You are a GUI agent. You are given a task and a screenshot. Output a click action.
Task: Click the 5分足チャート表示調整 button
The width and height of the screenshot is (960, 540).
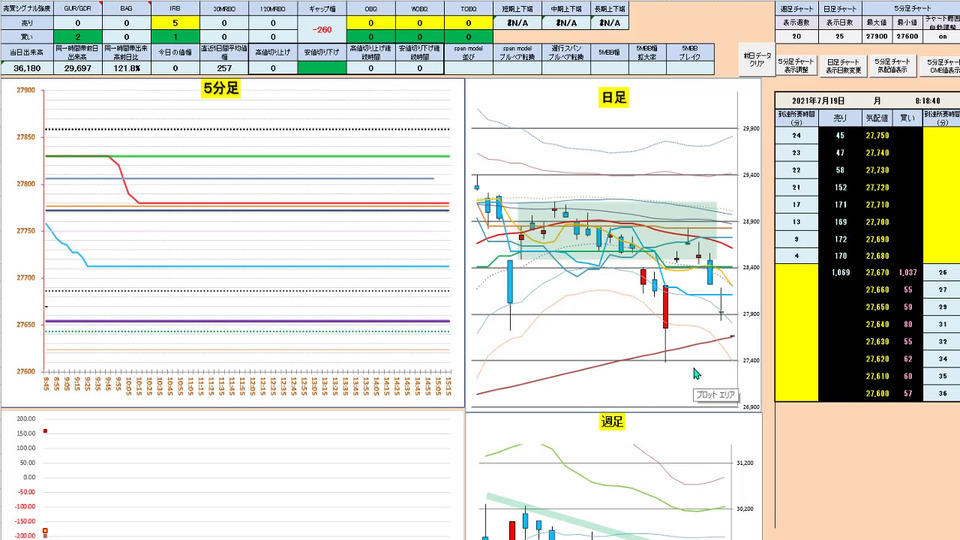(x=796, y=66)
